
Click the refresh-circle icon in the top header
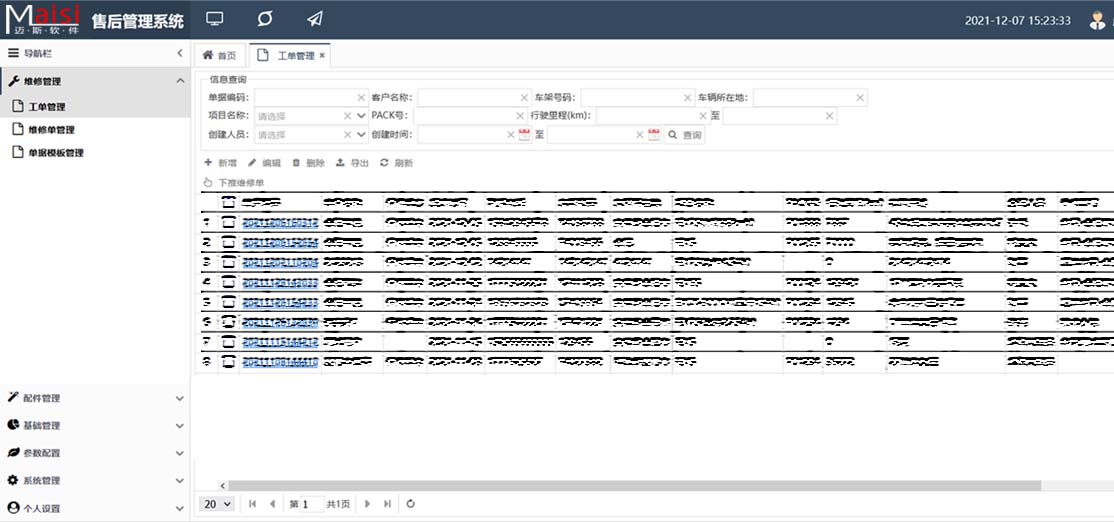[264, 19]
